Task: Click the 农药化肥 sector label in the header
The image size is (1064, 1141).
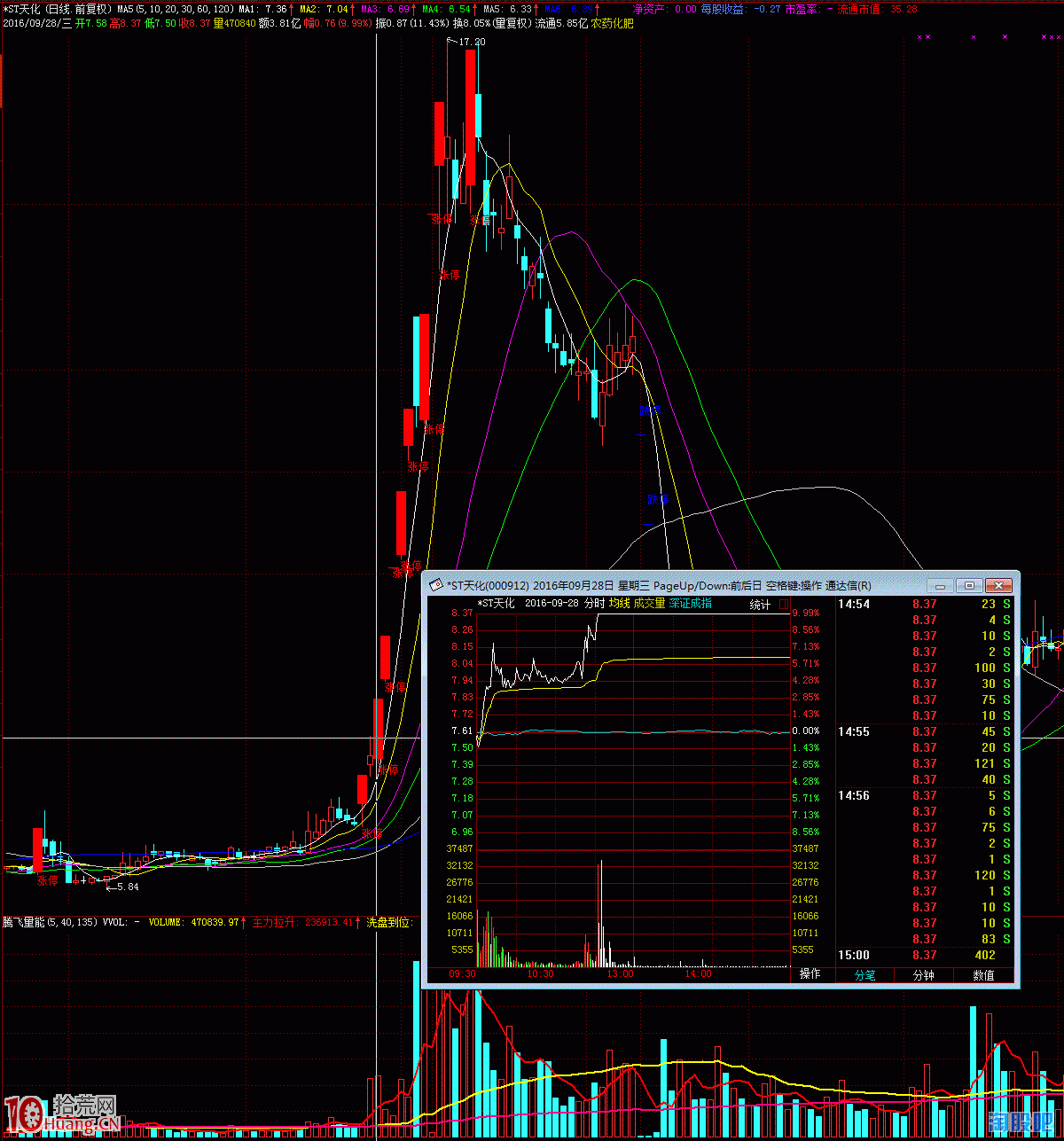Action: (x=613, y=24)
